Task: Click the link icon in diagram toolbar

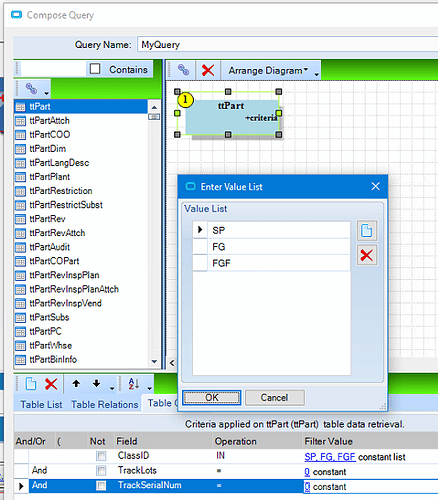Action: (183, 70)
